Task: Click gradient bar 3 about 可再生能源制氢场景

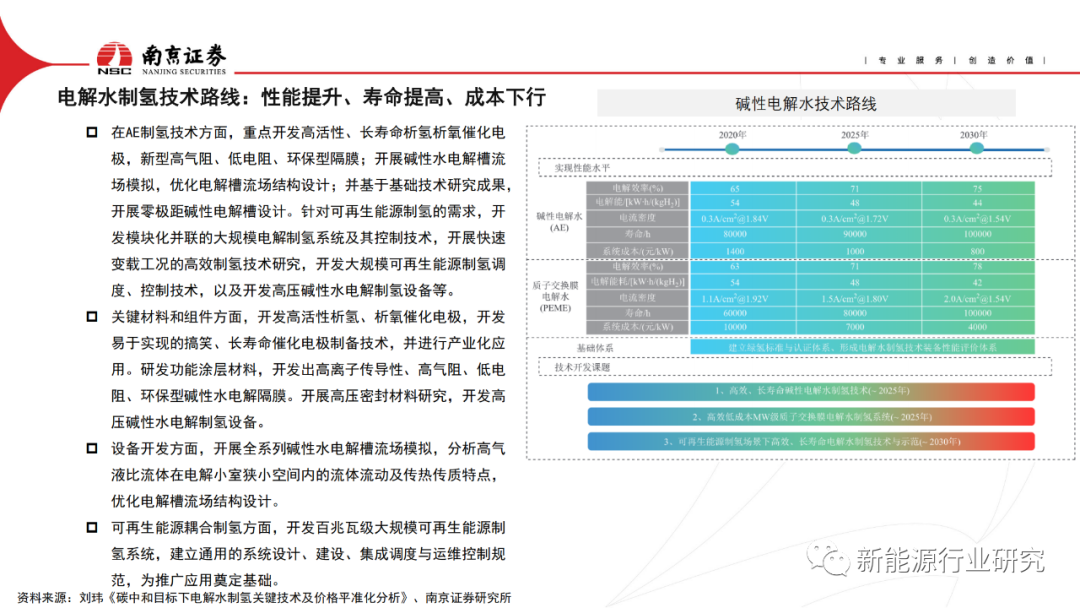Action: 809,439
